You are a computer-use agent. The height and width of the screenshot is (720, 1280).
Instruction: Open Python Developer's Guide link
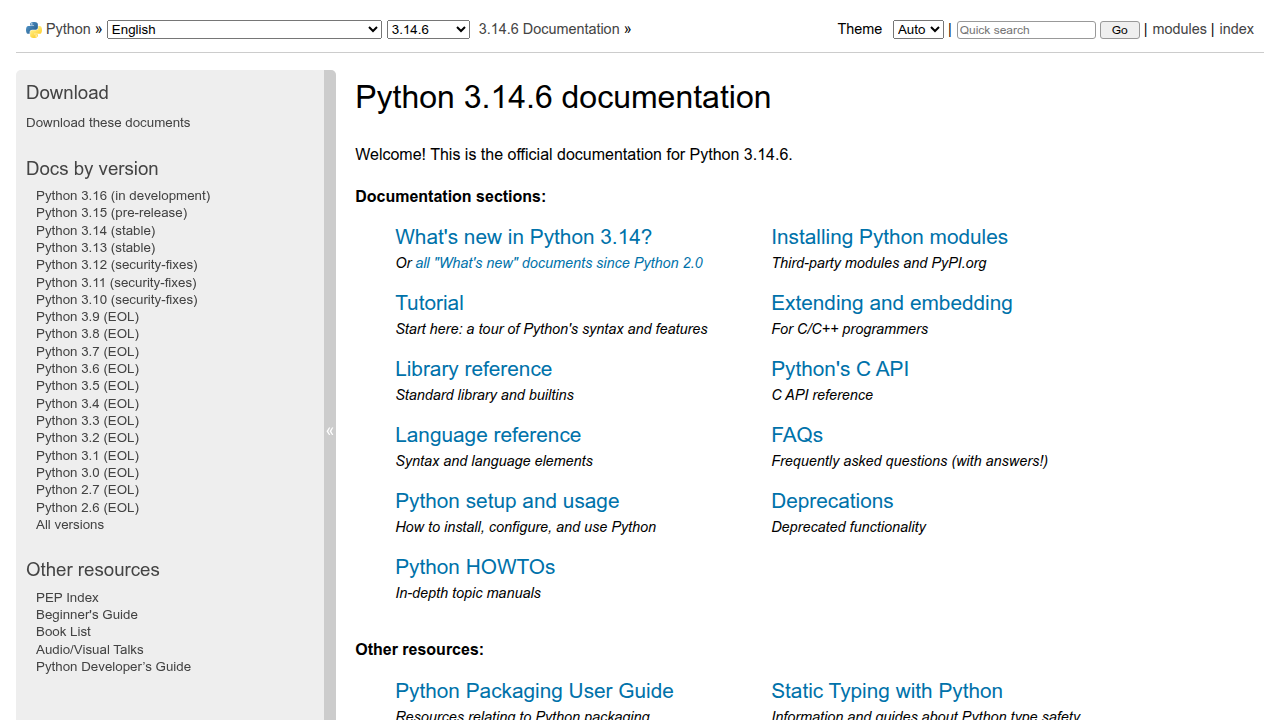pyautogui.click(x=113, y=667)
